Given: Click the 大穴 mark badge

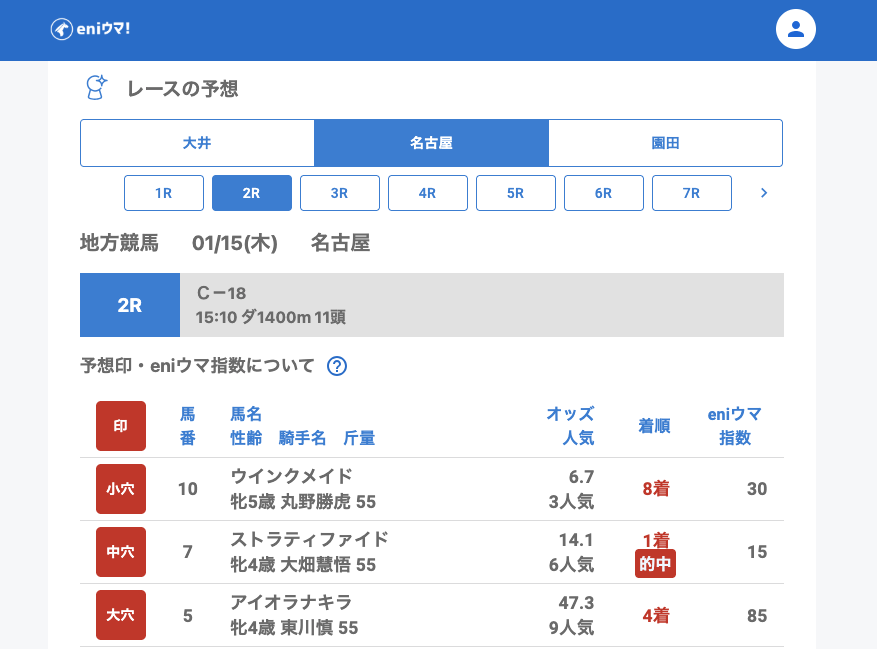Looking at the screenshot, I should tap(121, 615).
